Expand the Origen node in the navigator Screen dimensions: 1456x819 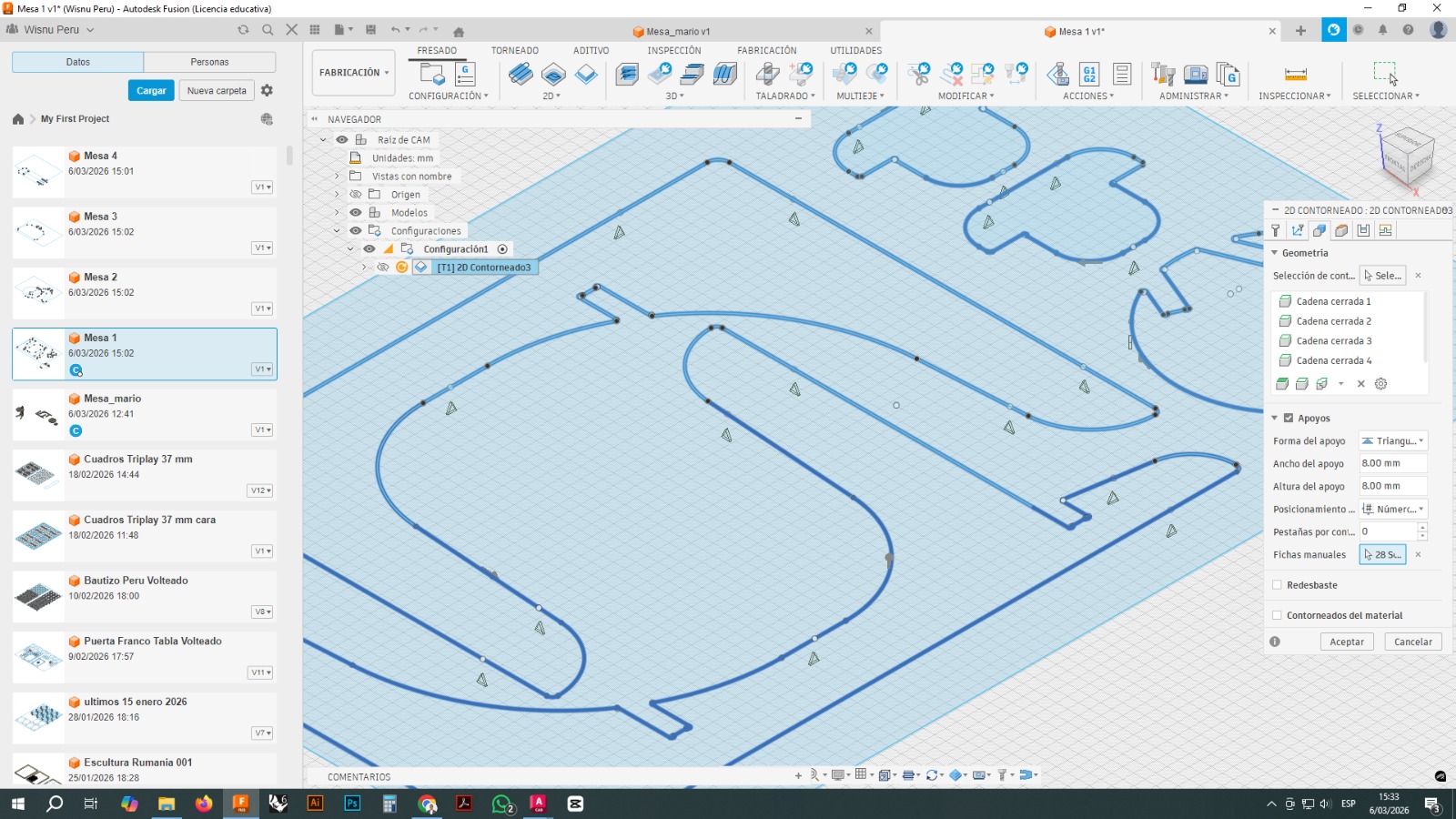point(338,194)
